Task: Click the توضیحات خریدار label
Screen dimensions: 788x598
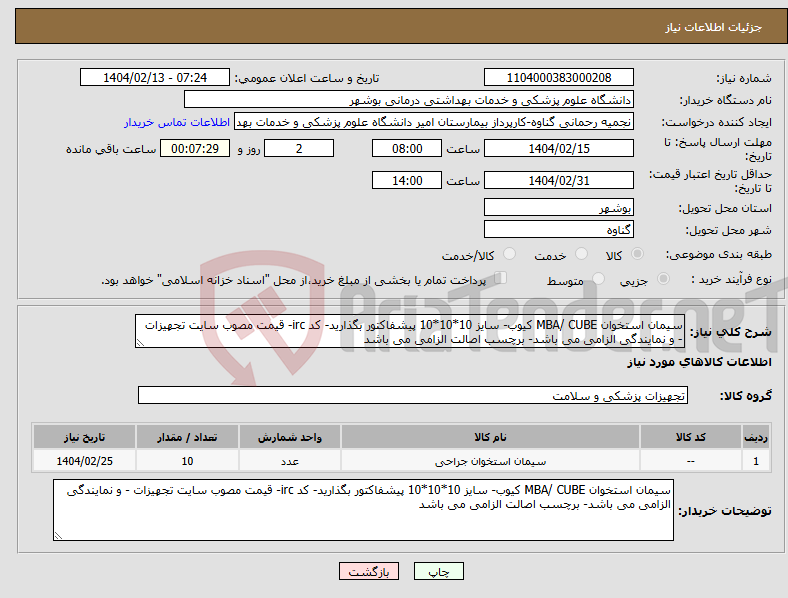Action: coord(725,511)
